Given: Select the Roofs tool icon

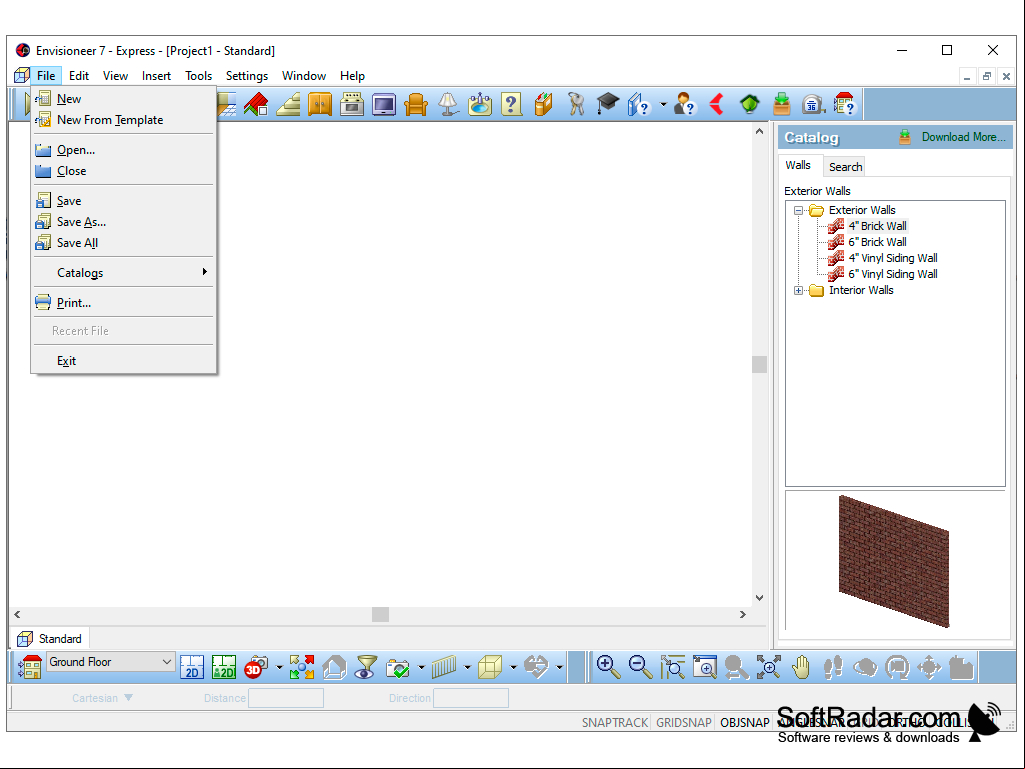Looking at the screenshot, I should 256,105.
